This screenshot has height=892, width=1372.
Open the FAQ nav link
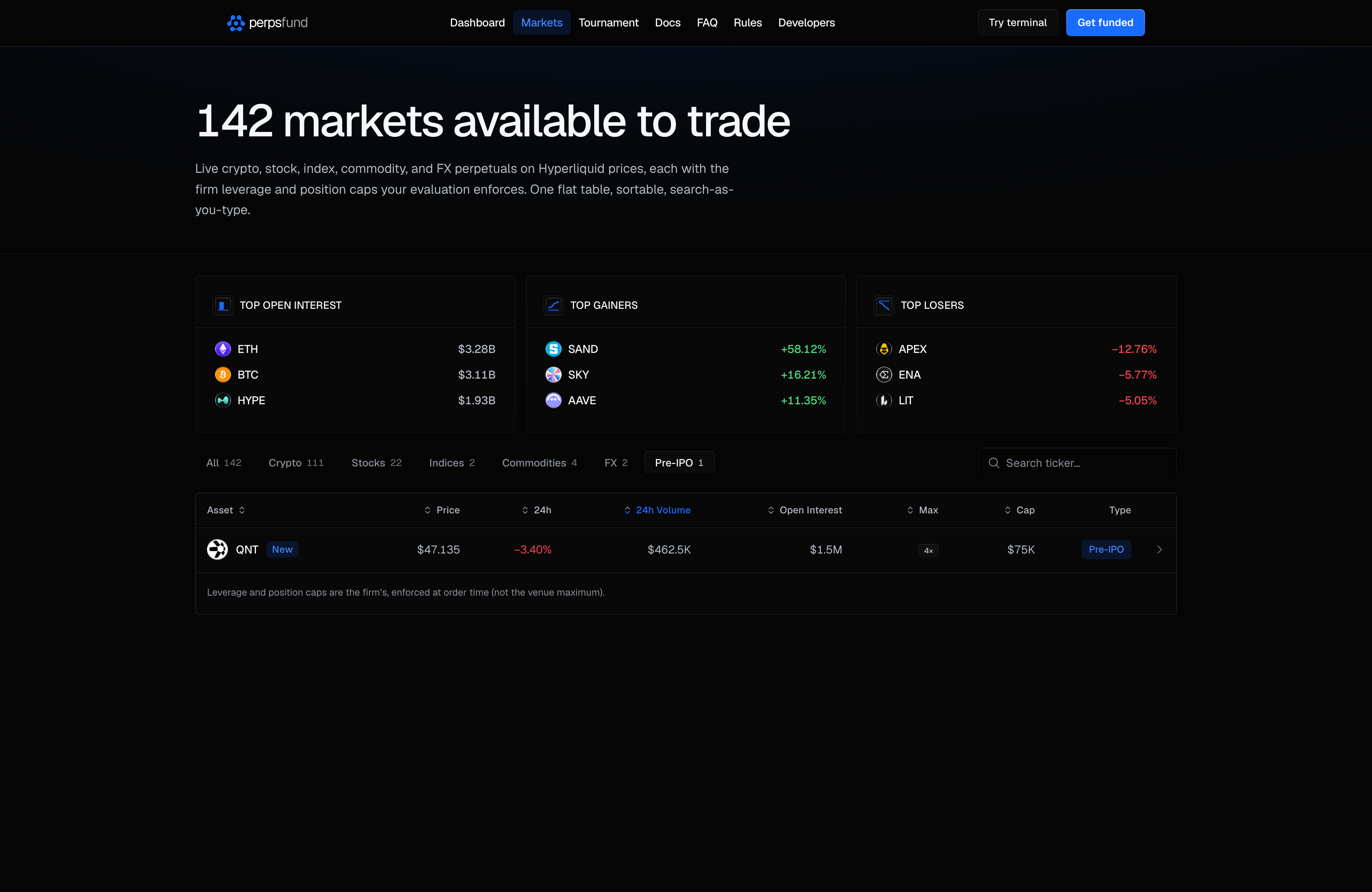[707, 22]
